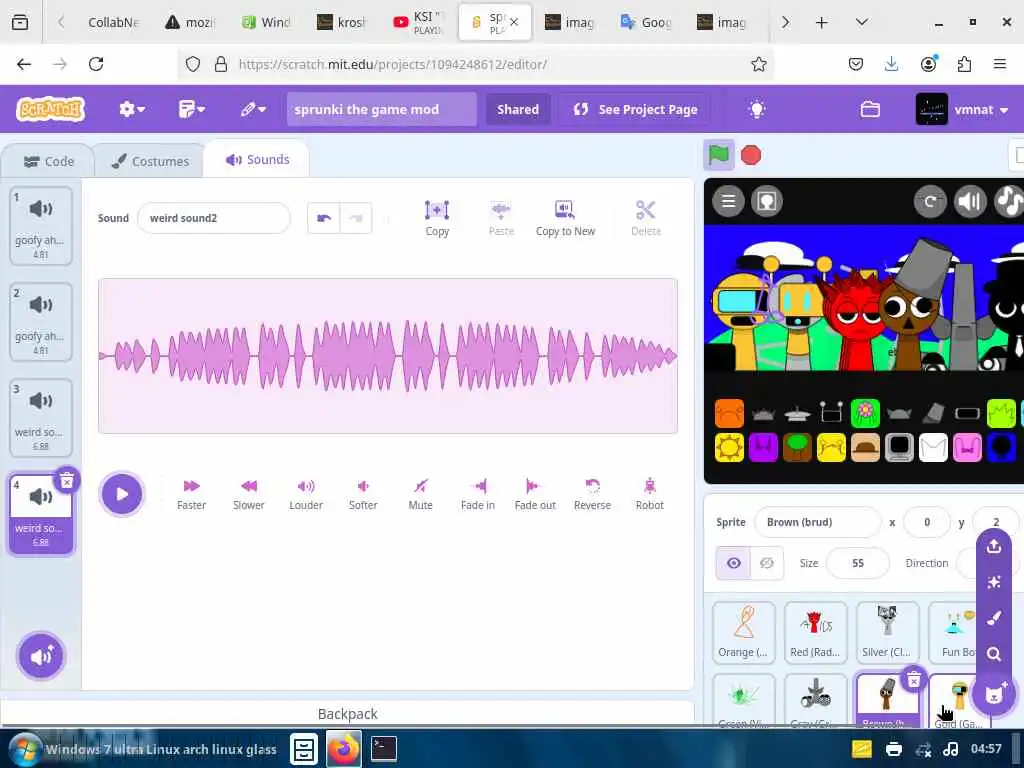Open the File menu dropdown
1024x768 pixels.
(191, 109)
